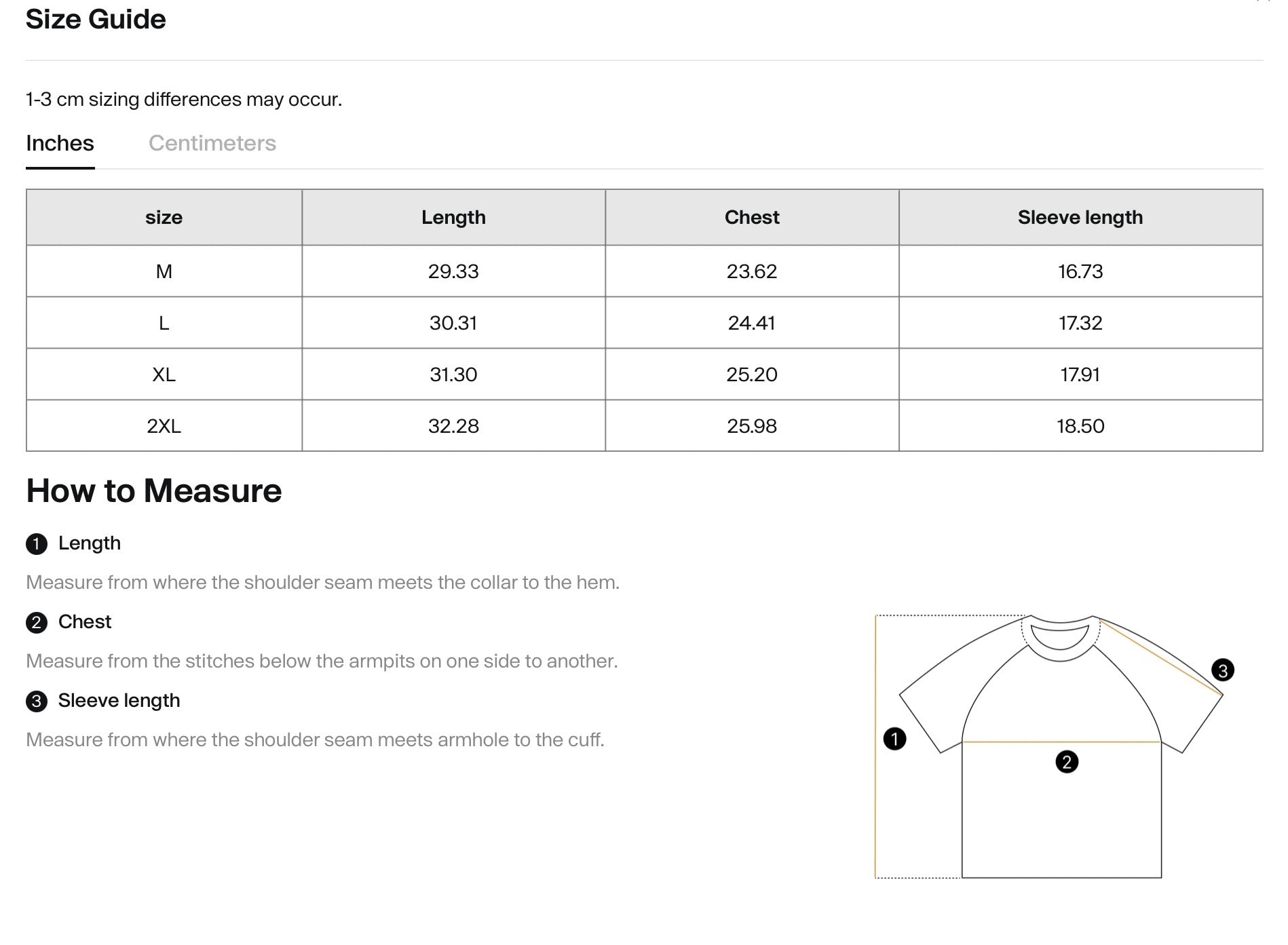
Task: Click the numbered Sleeve length badge icon
Action: [x=36, y=700]
